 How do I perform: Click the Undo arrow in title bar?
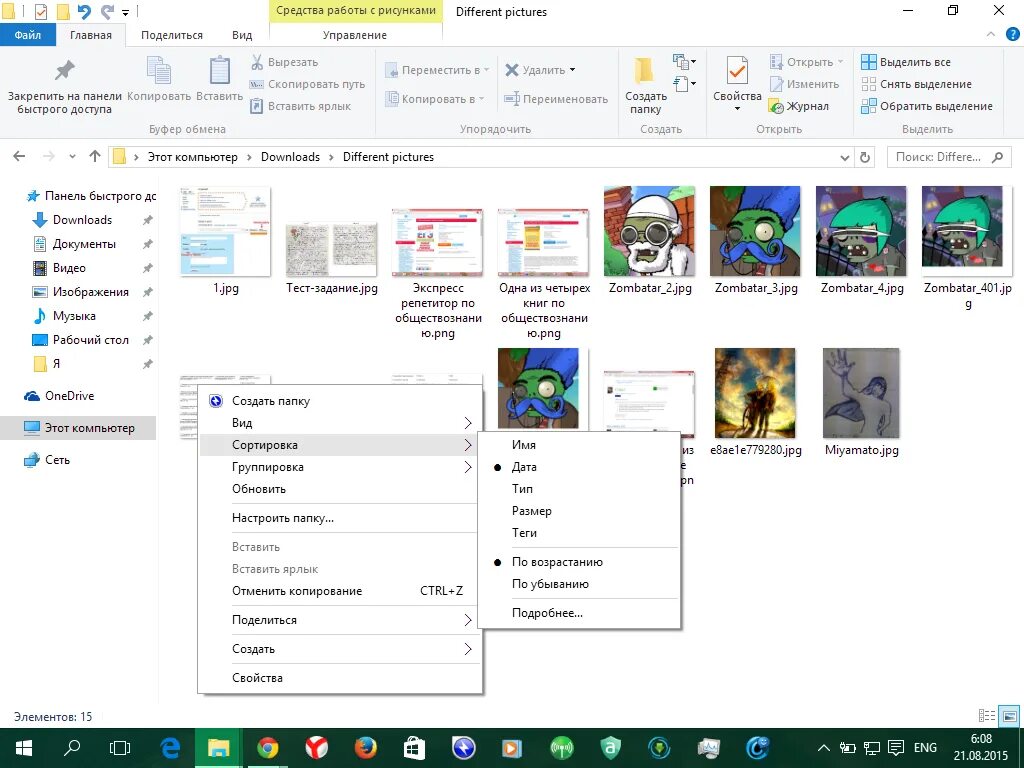click(84, 11)
